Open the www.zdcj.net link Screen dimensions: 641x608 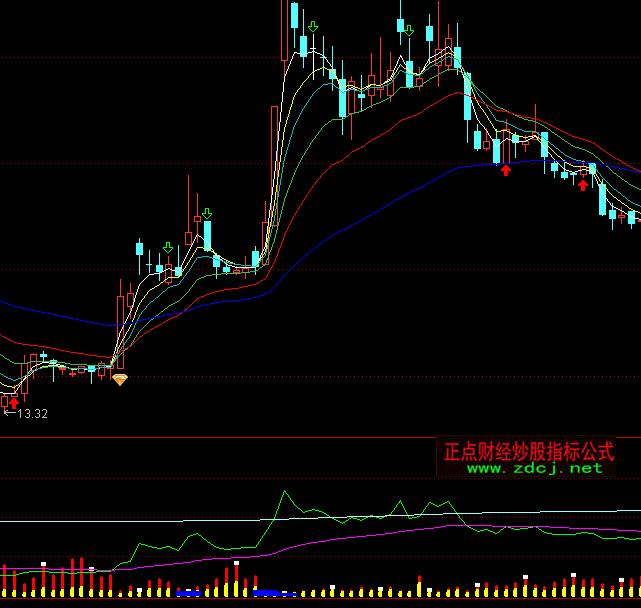click(x=535, y=468)
